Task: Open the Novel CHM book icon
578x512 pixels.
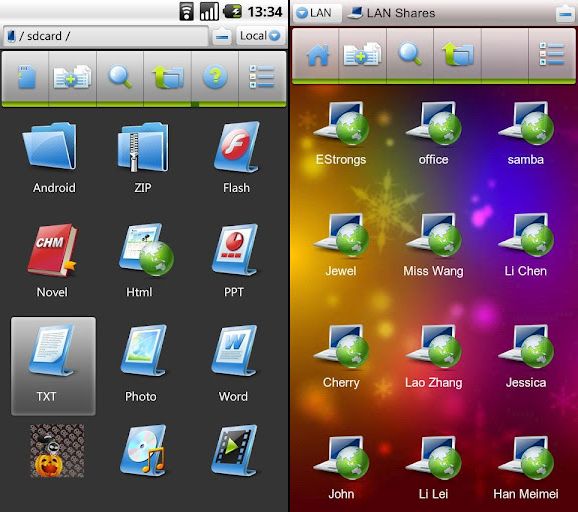Action: coord(52,261)
